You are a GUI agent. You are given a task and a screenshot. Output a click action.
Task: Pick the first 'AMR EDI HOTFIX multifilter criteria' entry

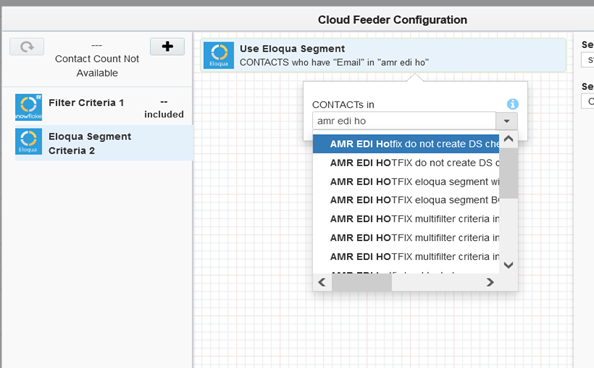(x=406, y=219)
